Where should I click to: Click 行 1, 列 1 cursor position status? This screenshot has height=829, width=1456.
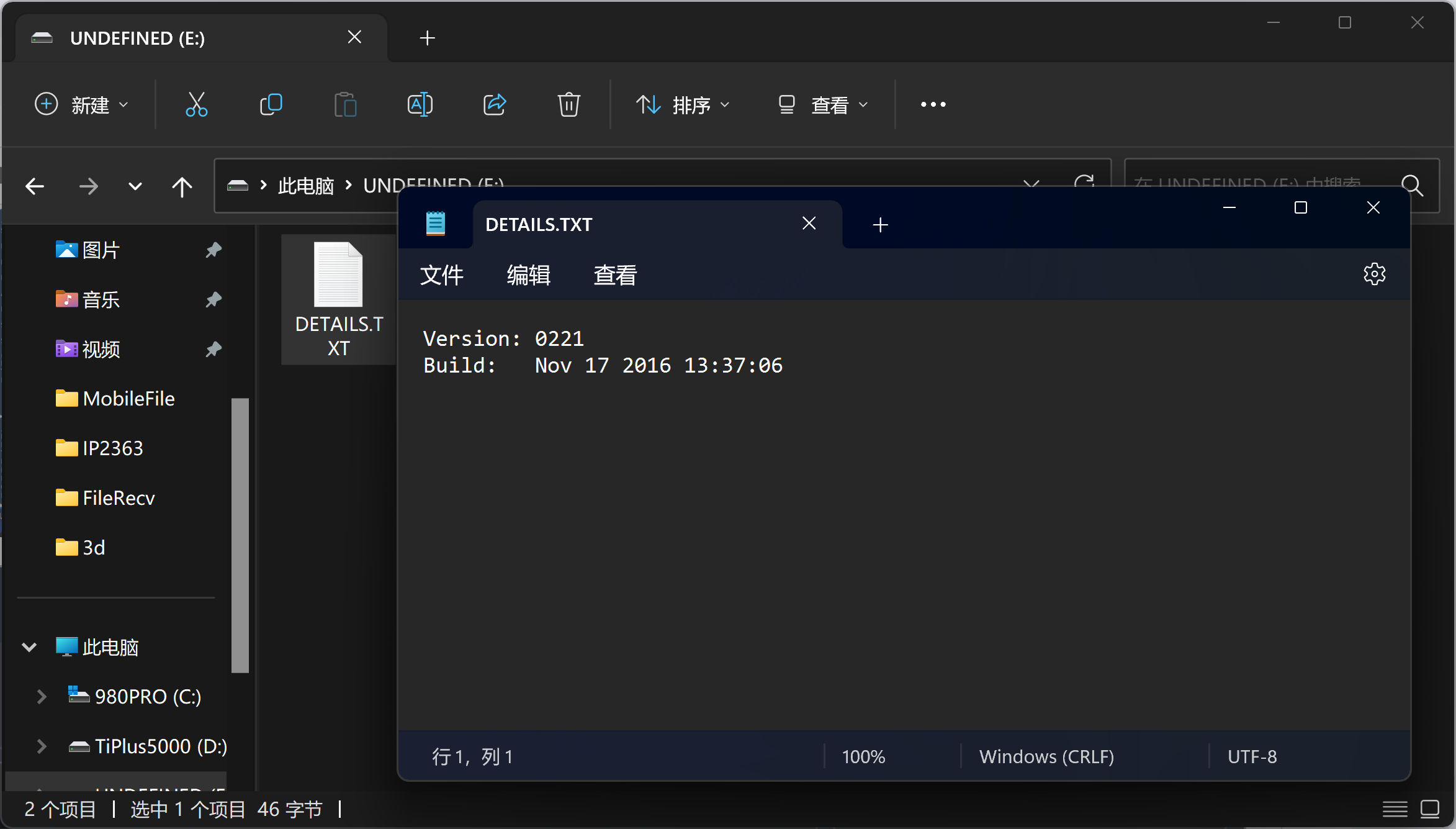click(x=472, y=756)
